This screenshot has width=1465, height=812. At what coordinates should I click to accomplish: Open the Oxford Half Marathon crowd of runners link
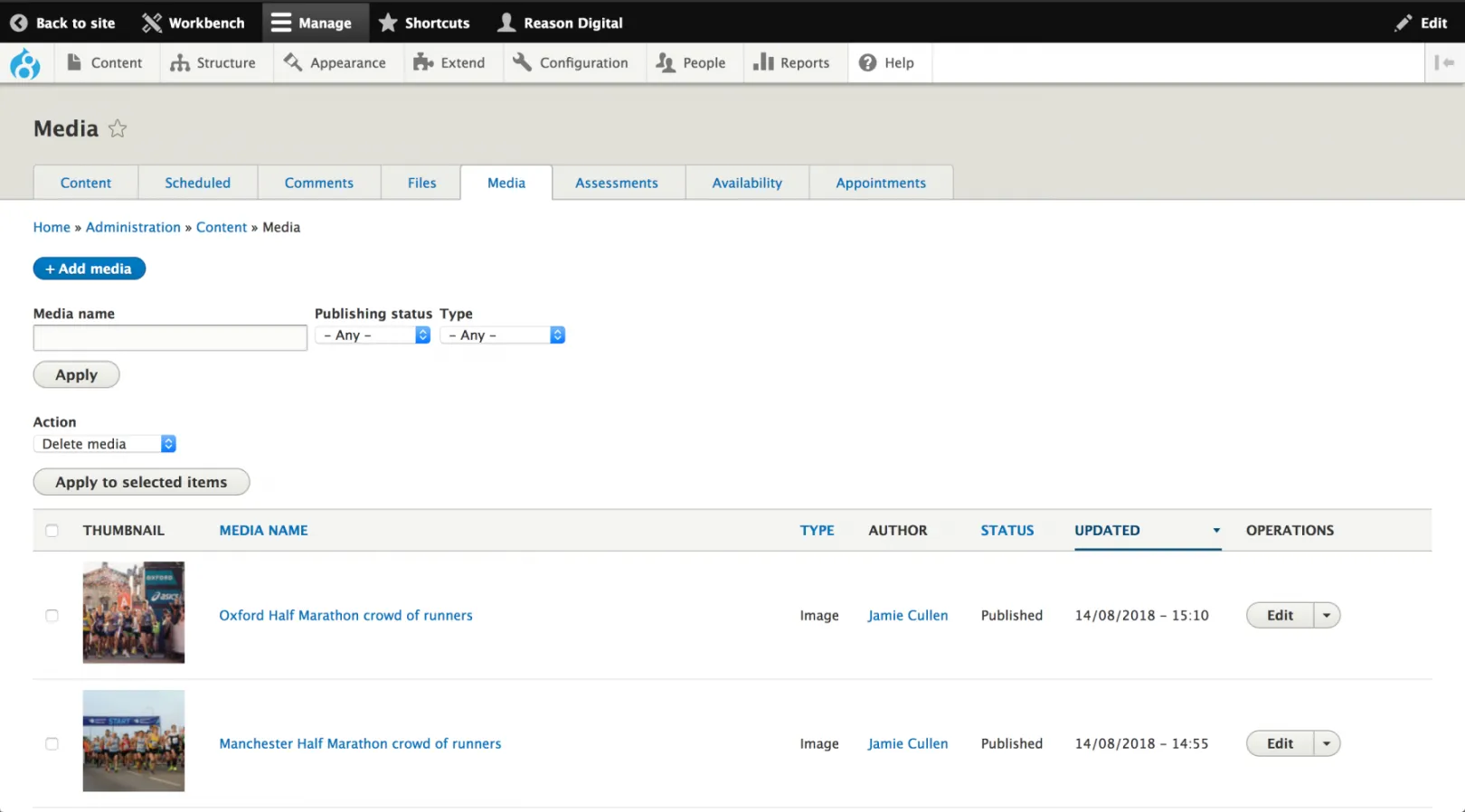pyautogui.click(x=345, y=616)
